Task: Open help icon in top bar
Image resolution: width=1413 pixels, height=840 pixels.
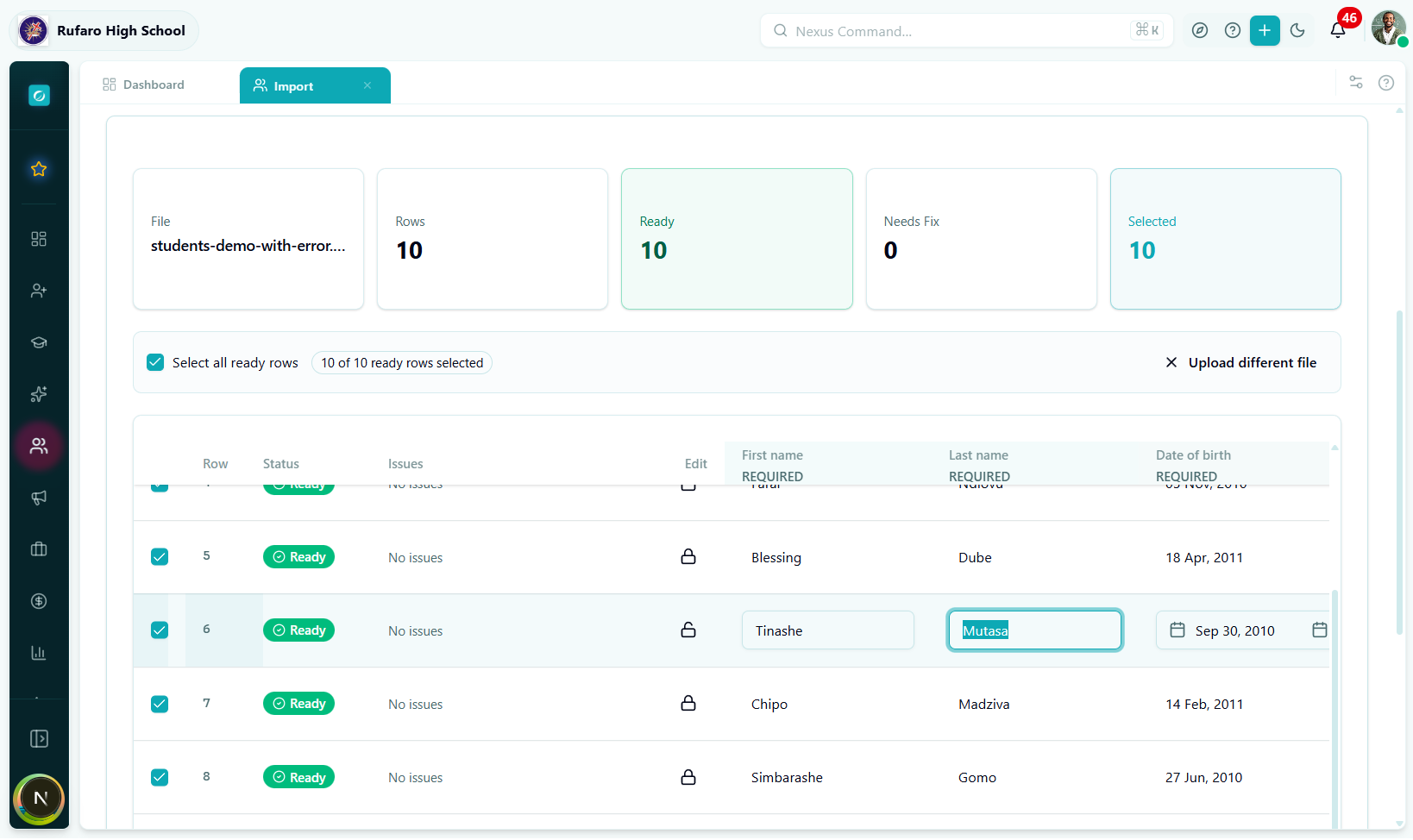Action: [1233, 31]
